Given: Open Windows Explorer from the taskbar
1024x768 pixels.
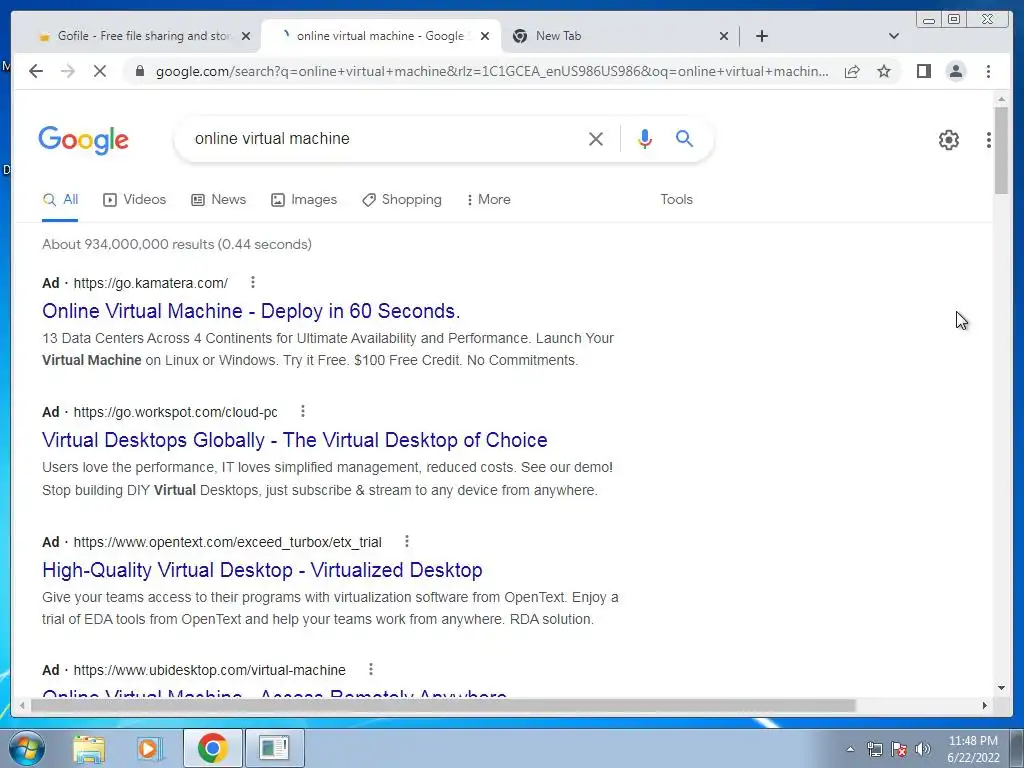Looking at the screenshot, I should [x=89, y=748].
